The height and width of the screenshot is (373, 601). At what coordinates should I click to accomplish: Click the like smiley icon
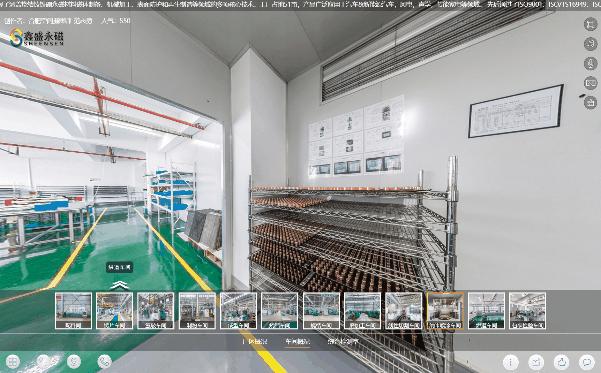(x=74, y=361)
